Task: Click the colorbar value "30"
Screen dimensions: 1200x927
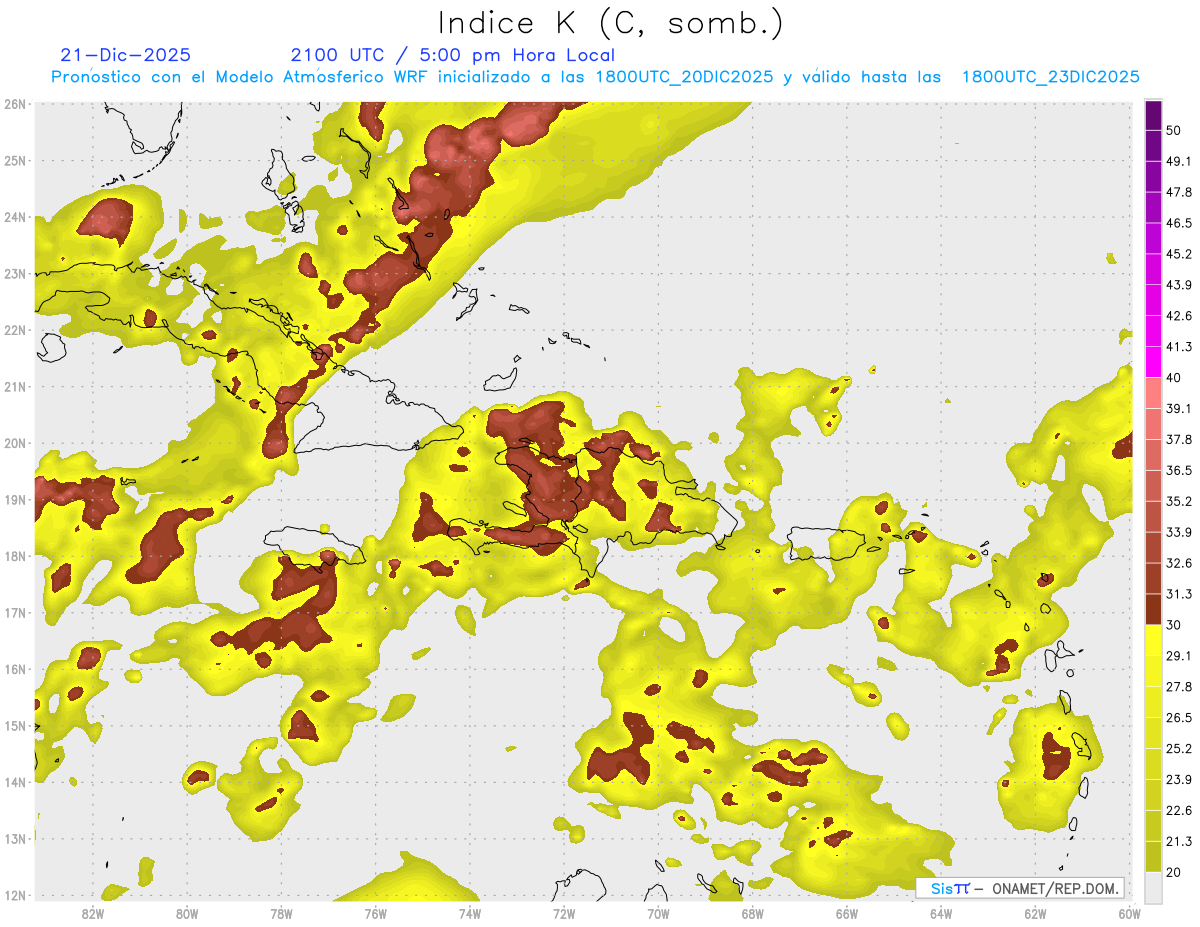Action: [x=1174, y=625]
